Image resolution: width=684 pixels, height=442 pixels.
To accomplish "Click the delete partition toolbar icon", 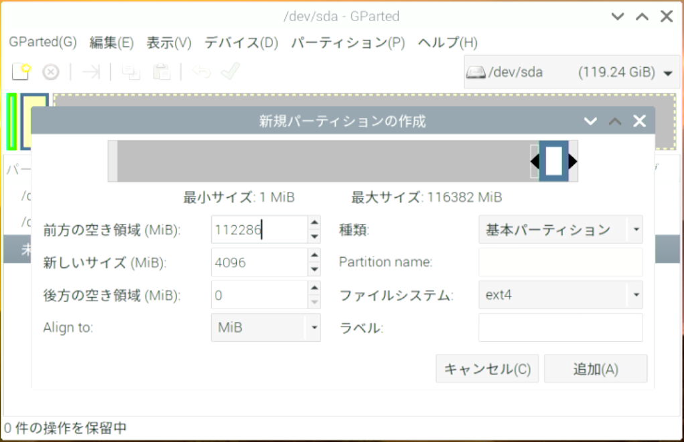I will [x=51, y=72].
